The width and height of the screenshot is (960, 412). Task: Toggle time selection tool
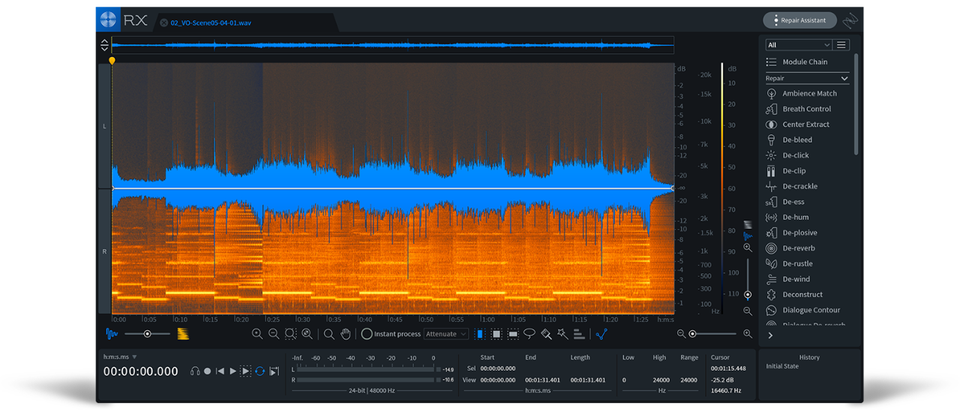coord(478,334)
